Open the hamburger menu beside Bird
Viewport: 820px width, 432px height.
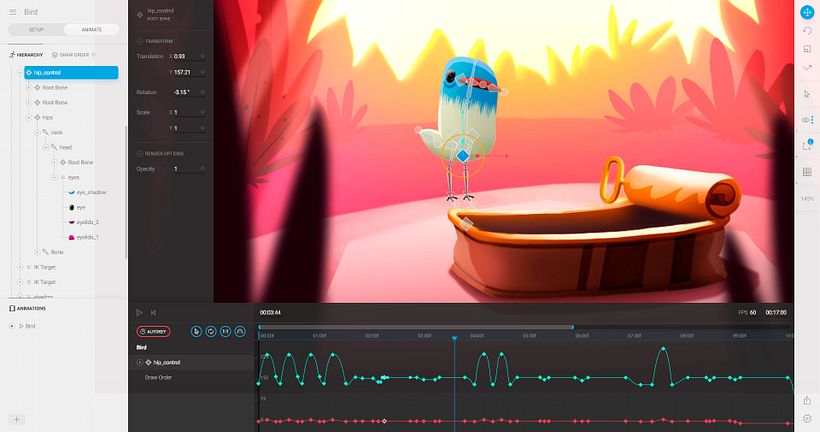(x=12, y=12)
